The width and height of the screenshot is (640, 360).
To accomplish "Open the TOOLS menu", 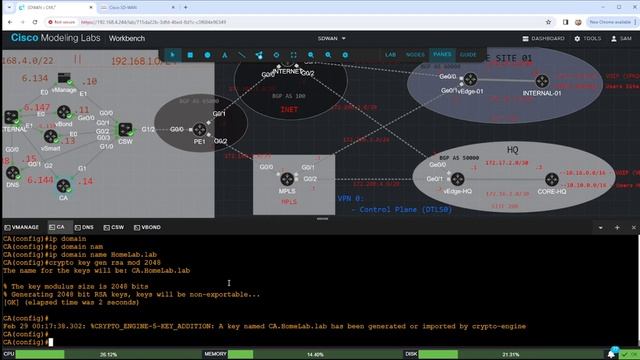I will tap(588, 38).
